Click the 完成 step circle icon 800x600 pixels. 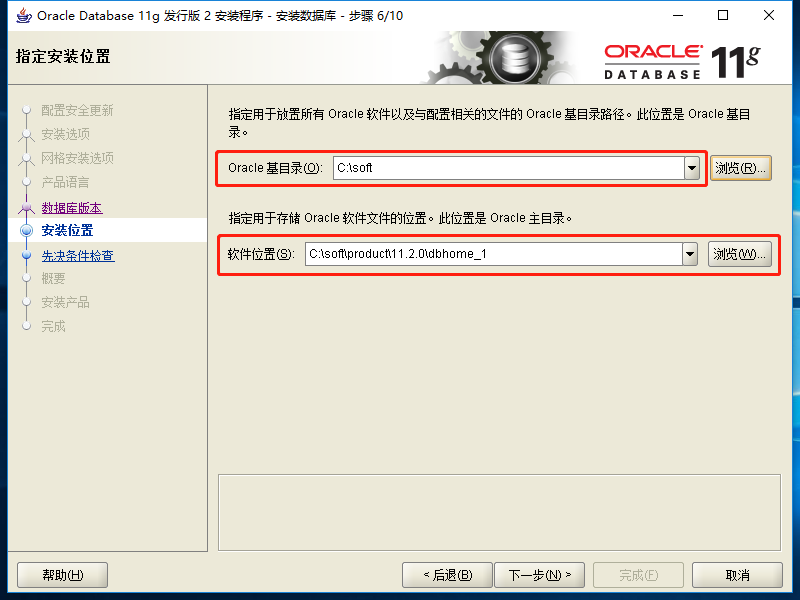click(x=27, y=326)
